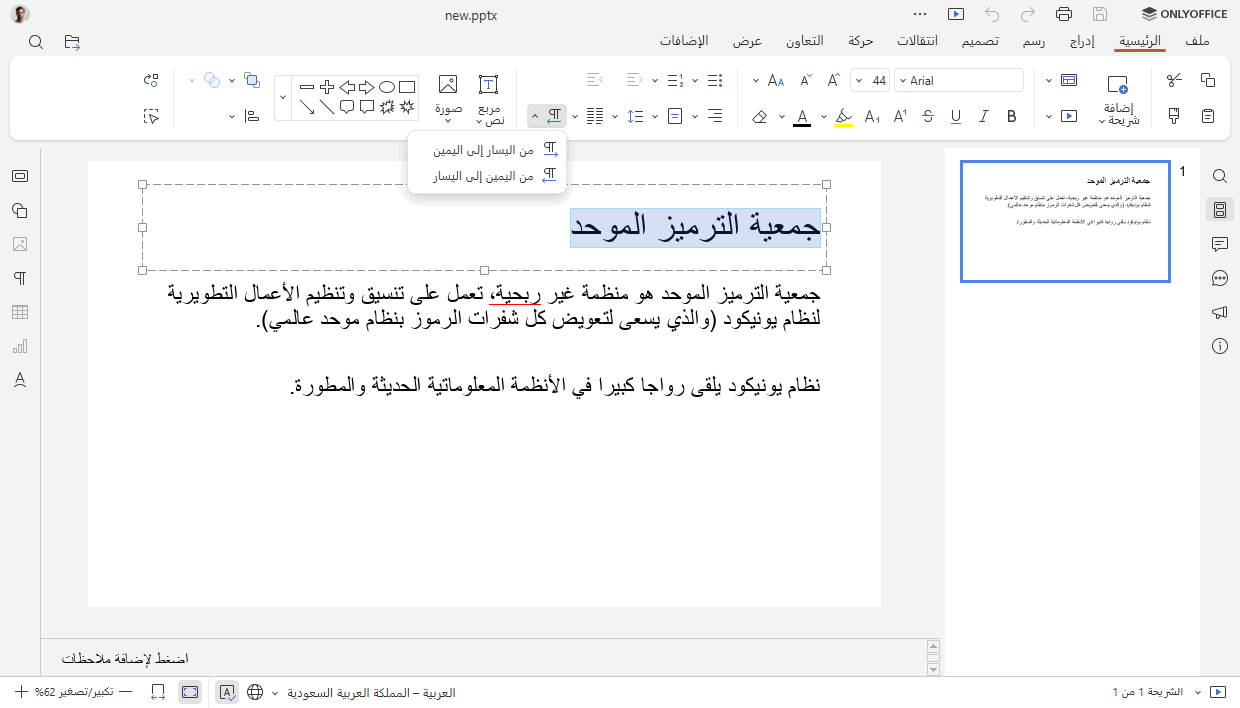Click the Clear Style eraser icon
The image size is (1240, 708).
[x=759, y=117]
